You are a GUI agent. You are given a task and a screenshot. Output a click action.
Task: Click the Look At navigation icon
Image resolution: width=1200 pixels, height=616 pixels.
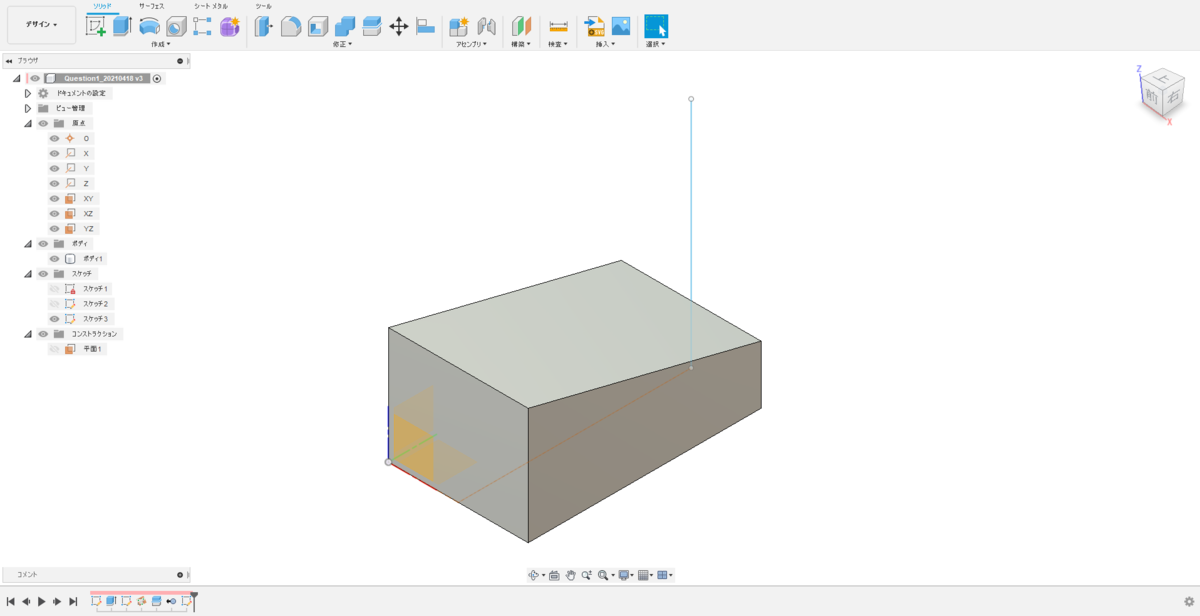554,575
